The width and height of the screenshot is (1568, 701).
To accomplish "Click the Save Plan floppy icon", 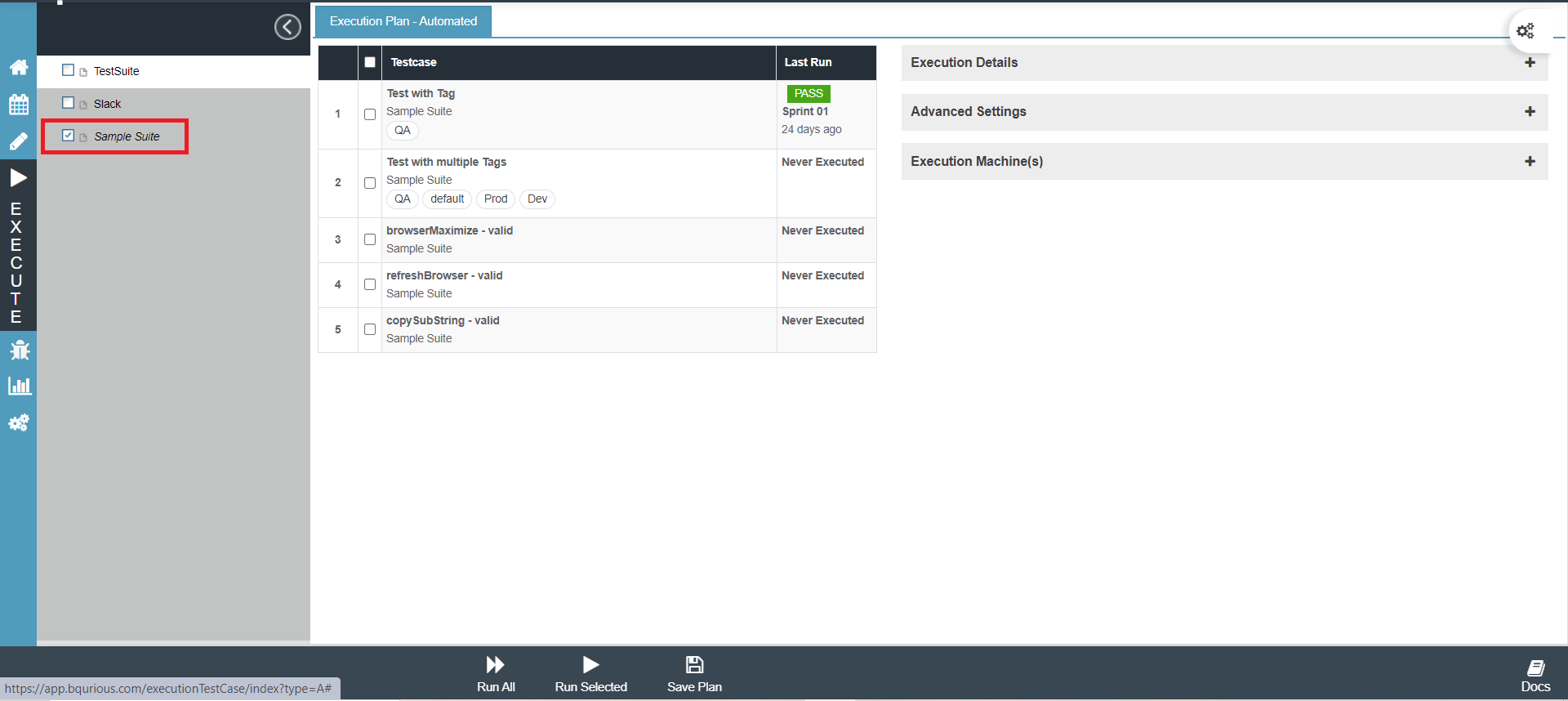I will tap(694, 664).
